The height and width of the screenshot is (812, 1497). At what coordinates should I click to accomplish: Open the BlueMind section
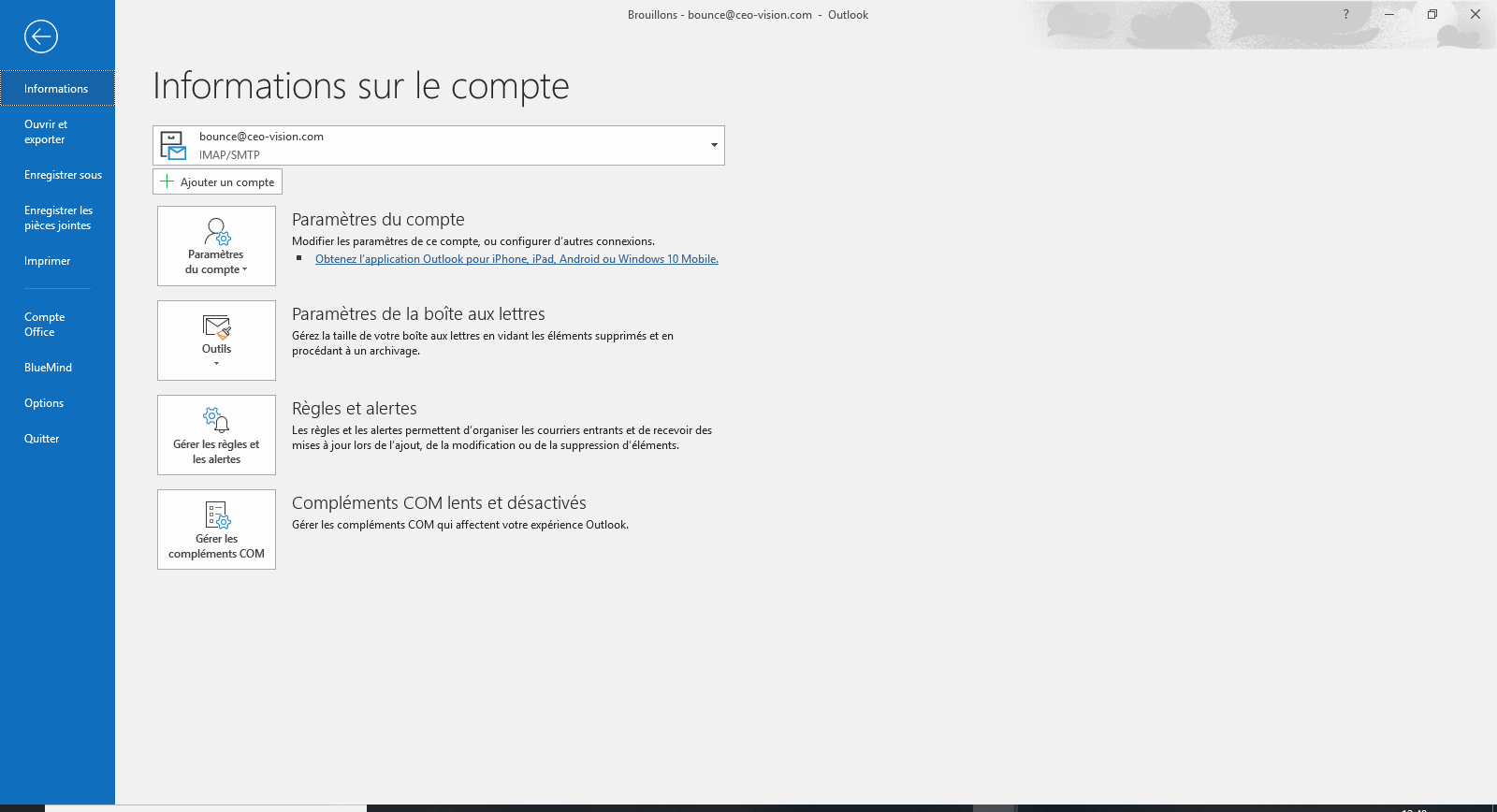(x=48, y=368)
